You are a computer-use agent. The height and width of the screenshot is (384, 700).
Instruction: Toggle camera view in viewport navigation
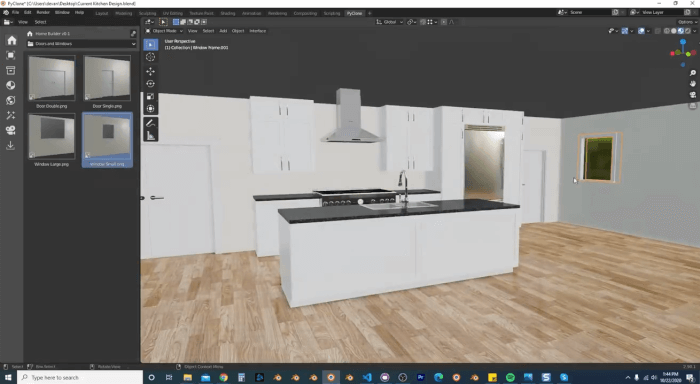point(693,95)
